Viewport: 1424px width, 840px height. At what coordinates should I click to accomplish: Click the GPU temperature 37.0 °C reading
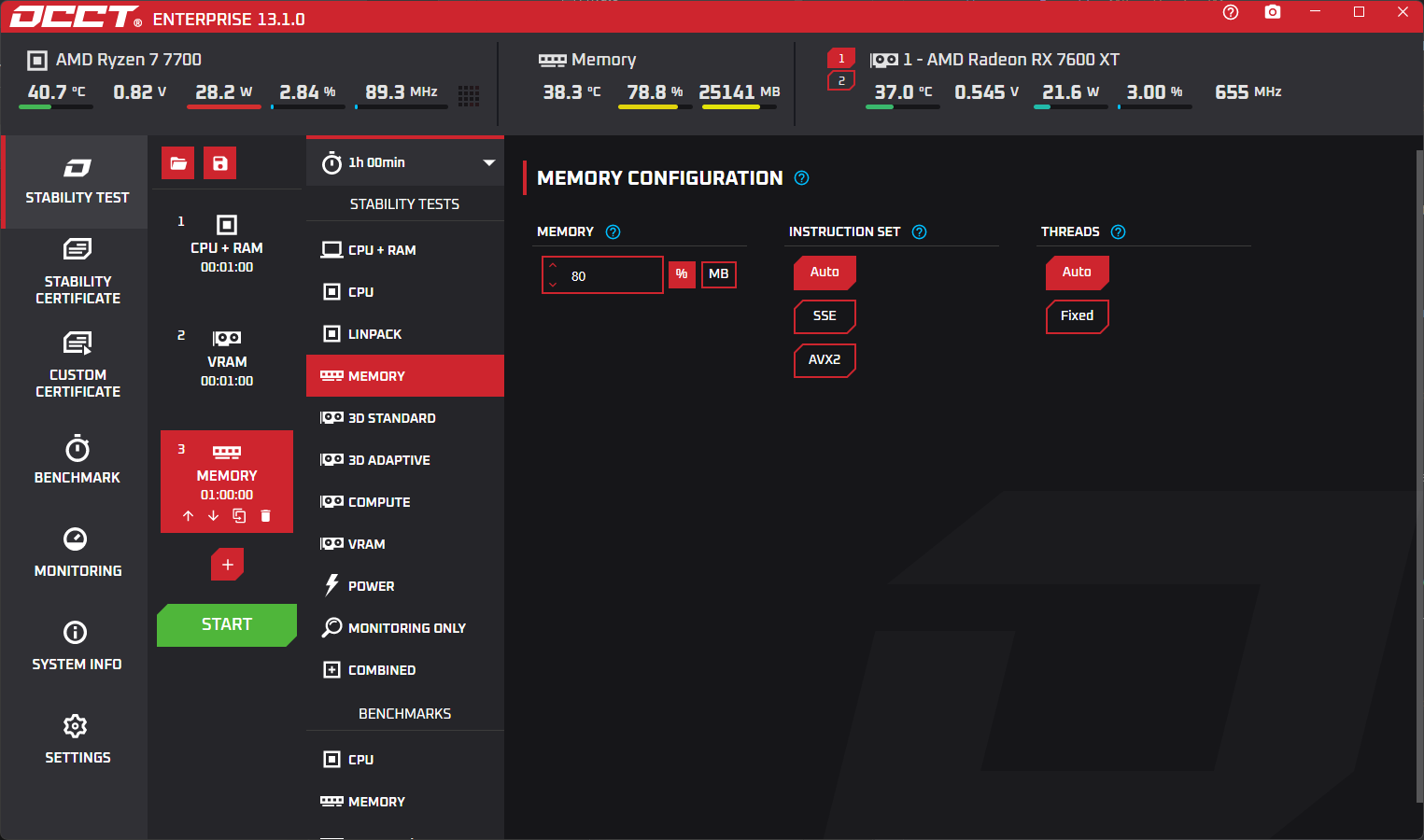click(903, 92)
